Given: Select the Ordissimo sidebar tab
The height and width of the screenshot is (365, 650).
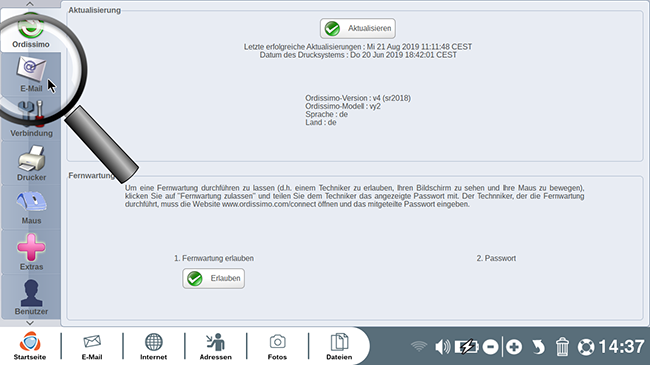Looking at the screenshot, I should [x=31, y=30].
